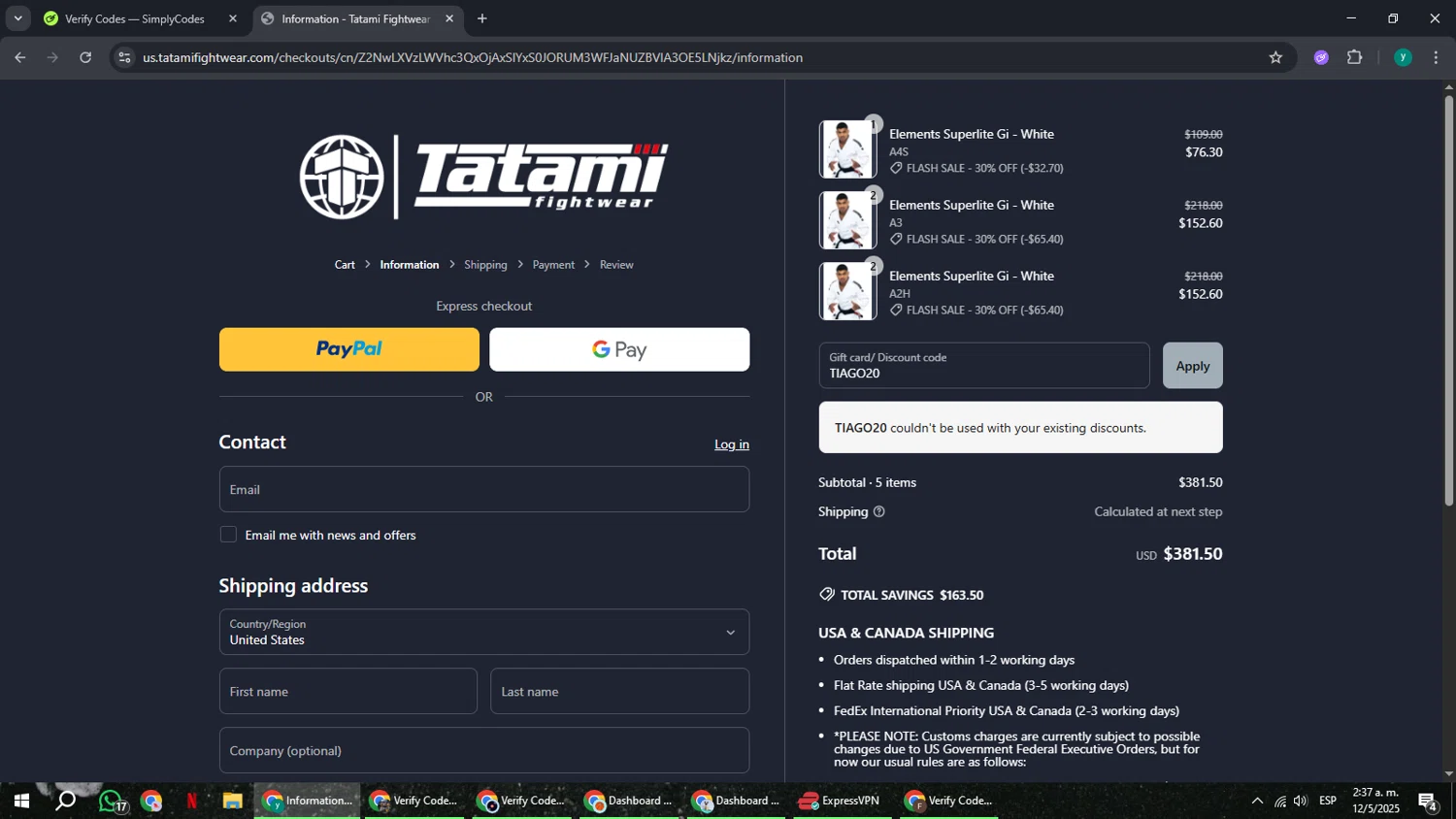This screenshot has height=819, width=1456.
Task: Open network Wi-Fi tray icon
Action: pos(1280,802)
